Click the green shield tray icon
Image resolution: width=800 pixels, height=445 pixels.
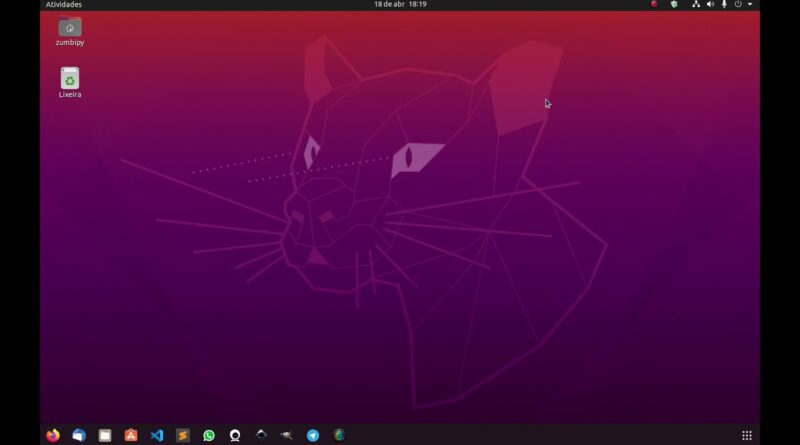tap(674, 4)
